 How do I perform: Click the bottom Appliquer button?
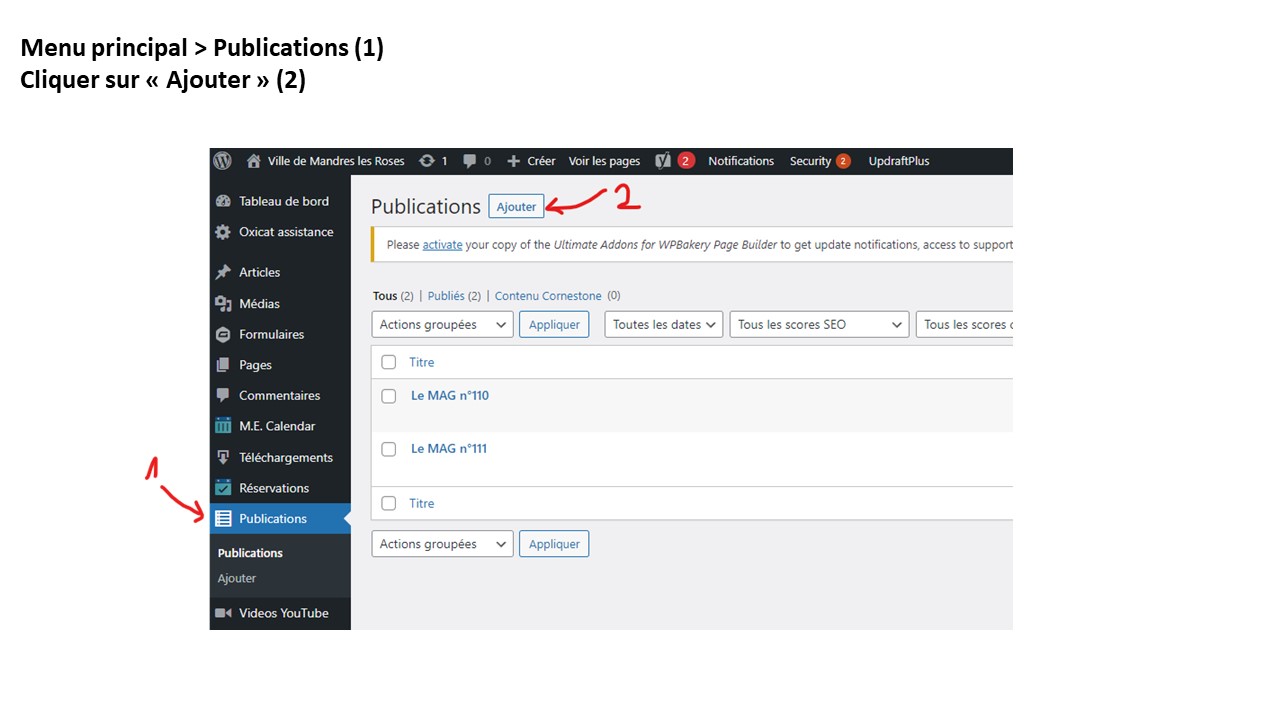pos(554,544)
